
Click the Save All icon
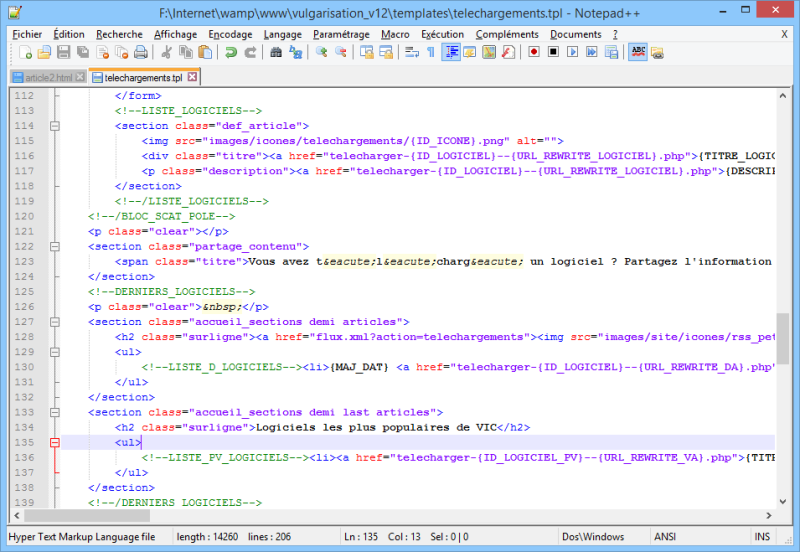pyautogui.click(x=83, y=52)
